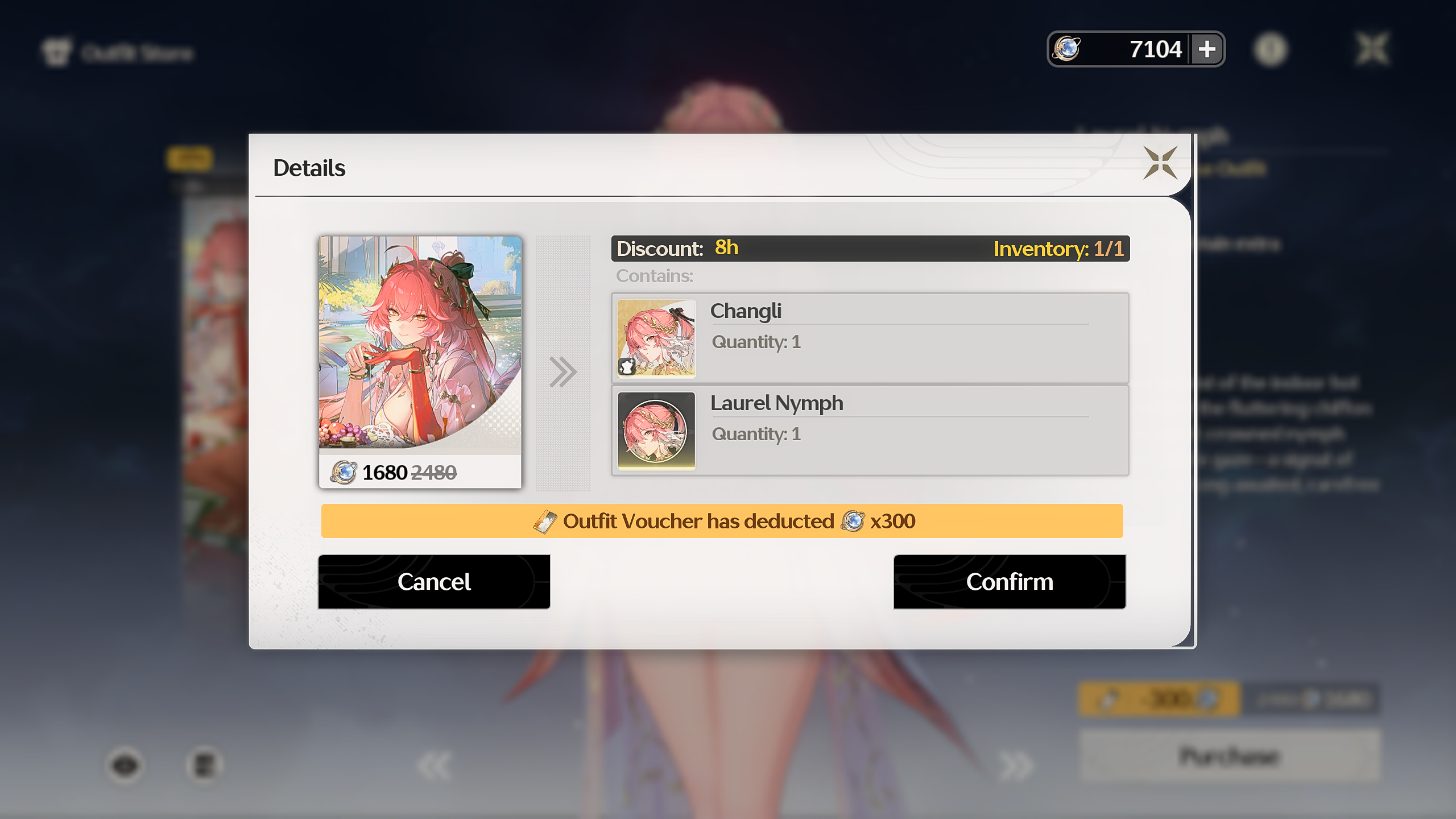Toggle the eye preview icon at bottom left
The width and height of the screenshot is (1456, 819).
[x=125, y=766]
